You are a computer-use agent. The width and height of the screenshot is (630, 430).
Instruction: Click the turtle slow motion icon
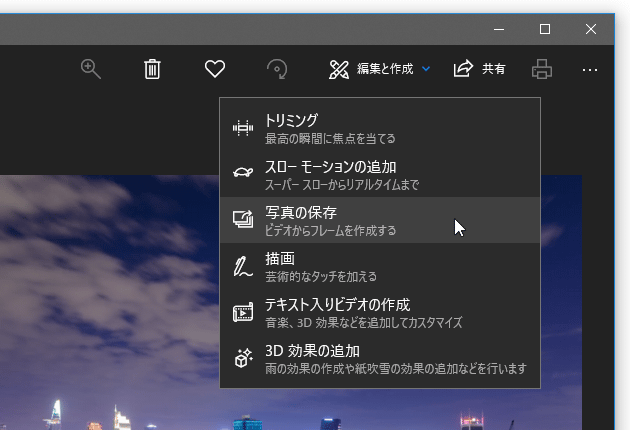click(x=243, y=172)
